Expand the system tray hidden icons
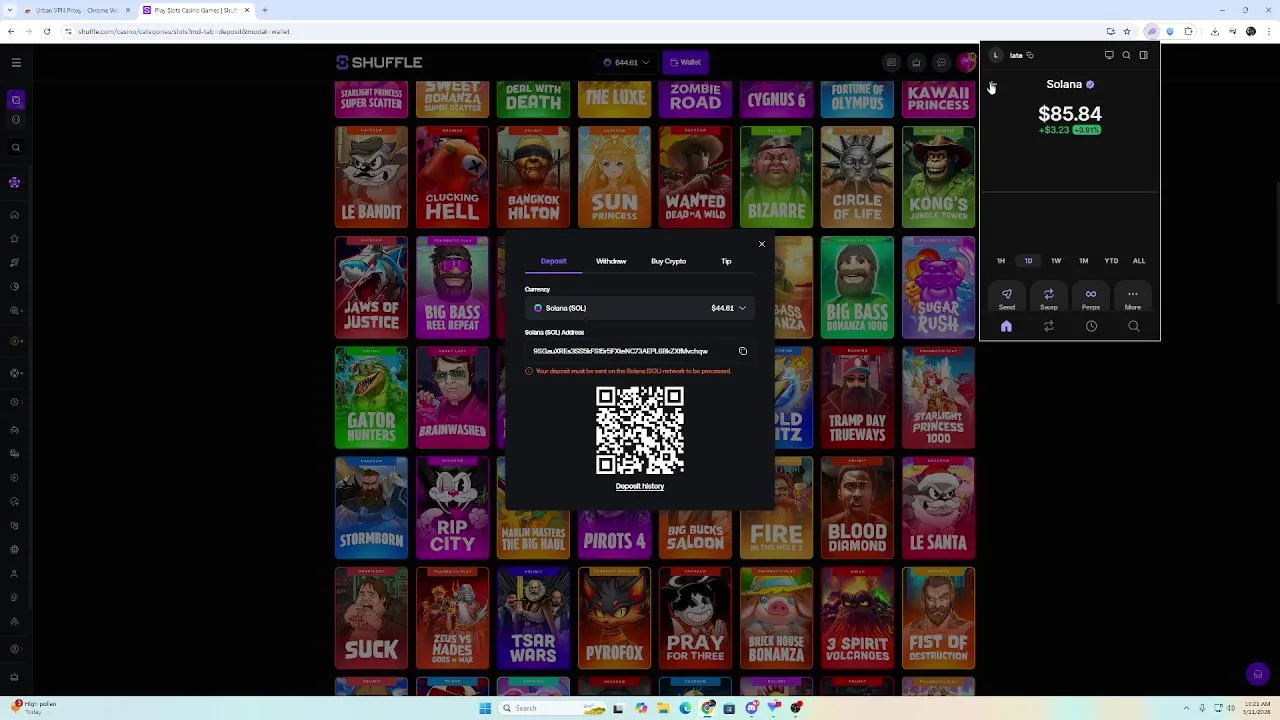 point(1187,708)
